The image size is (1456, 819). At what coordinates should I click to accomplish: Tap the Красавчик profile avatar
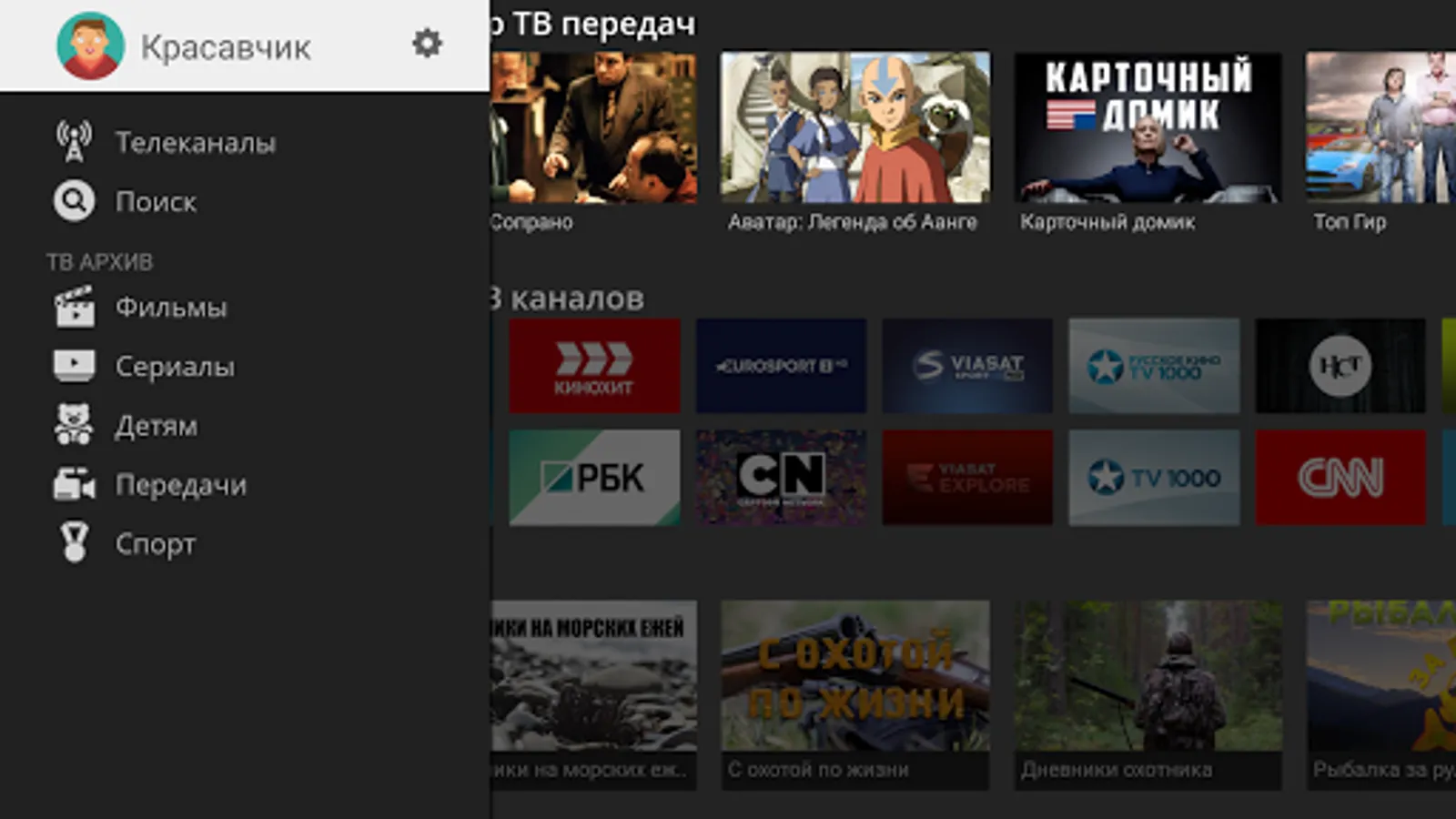(x=90, y=45)
